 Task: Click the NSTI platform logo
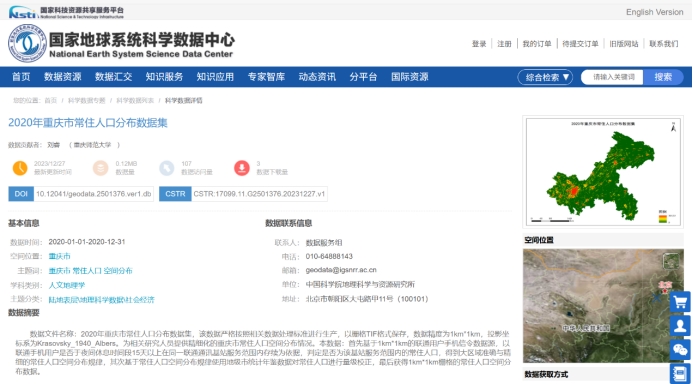click(66, 12)
